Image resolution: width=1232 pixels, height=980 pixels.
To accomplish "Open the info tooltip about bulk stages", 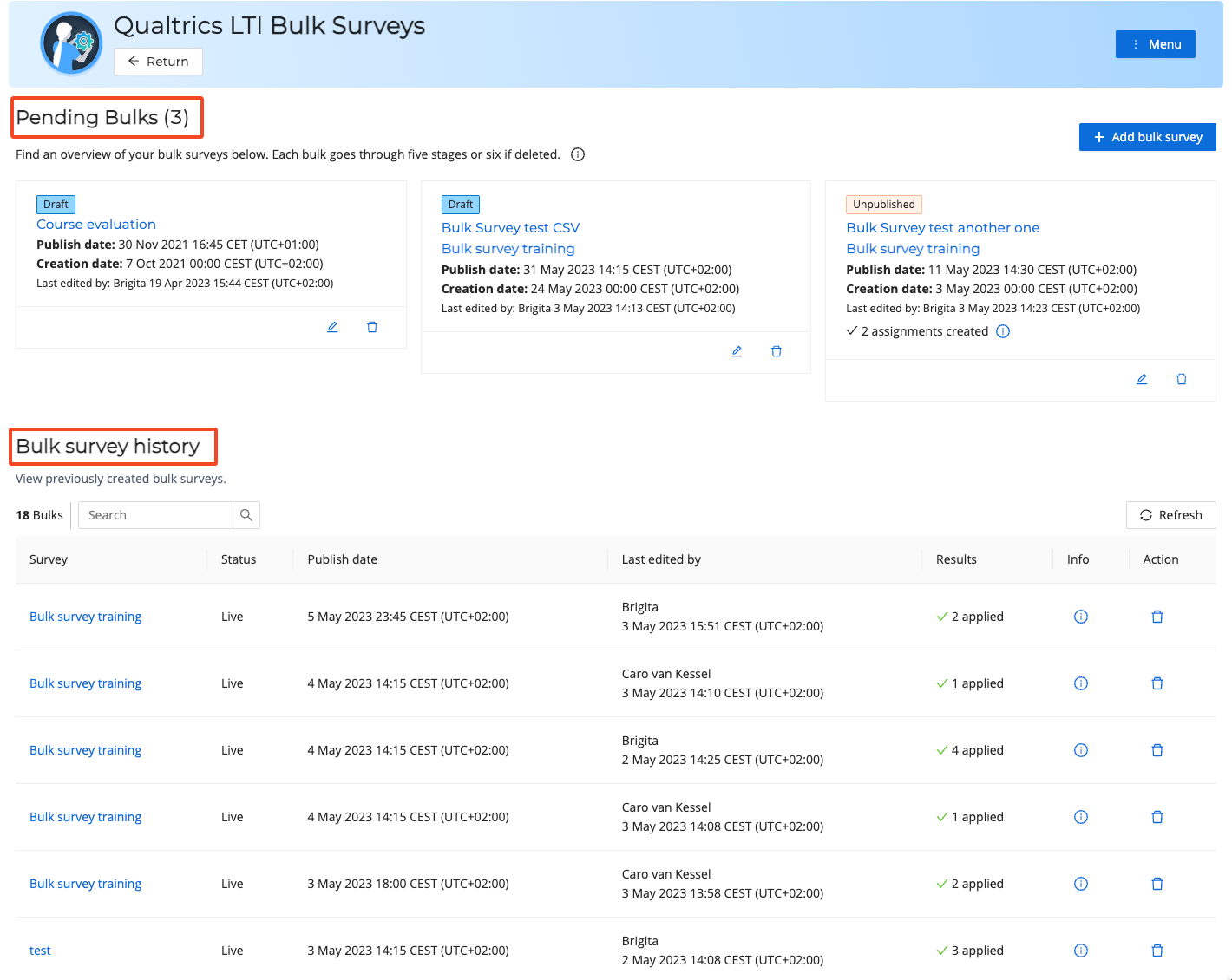I will pos(578,154).
